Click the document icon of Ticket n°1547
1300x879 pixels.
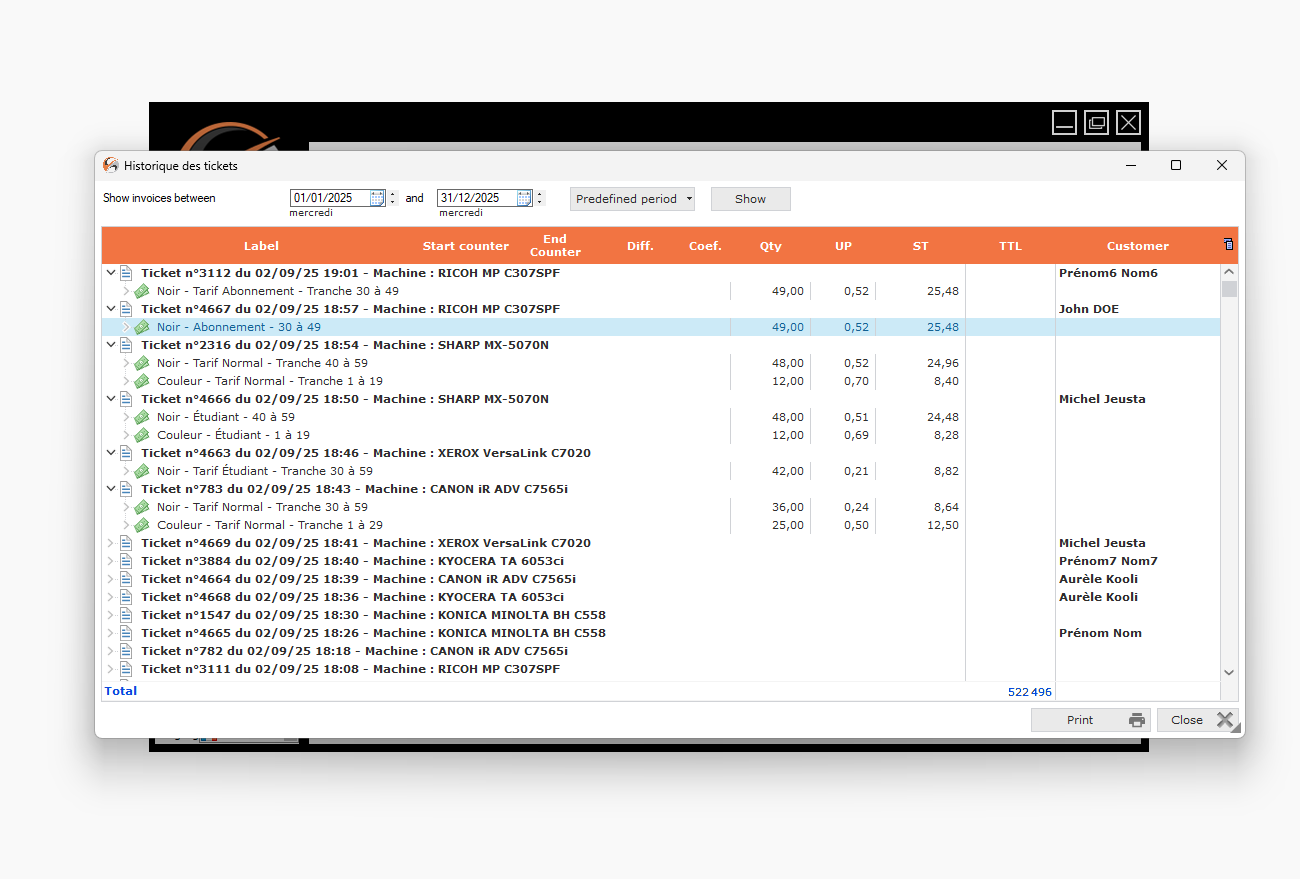click(x=126, y=615)
